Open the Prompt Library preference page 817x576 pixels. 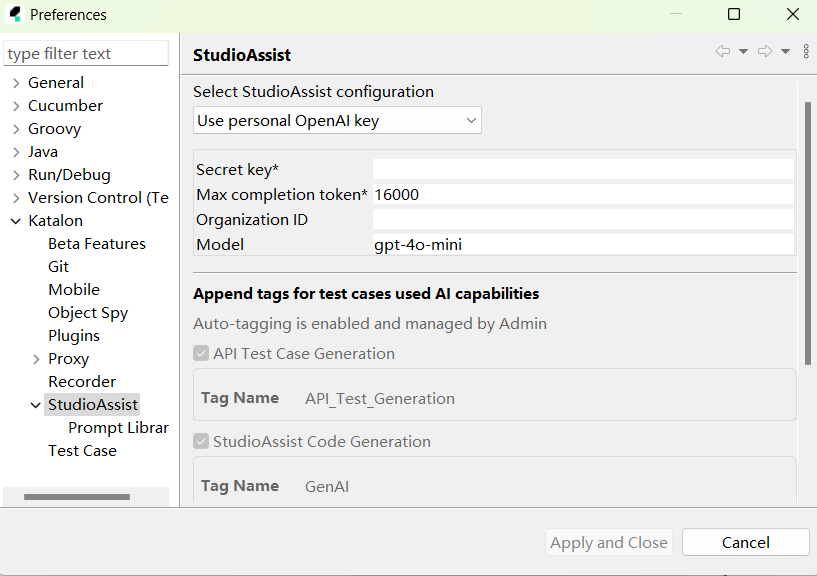118,428
